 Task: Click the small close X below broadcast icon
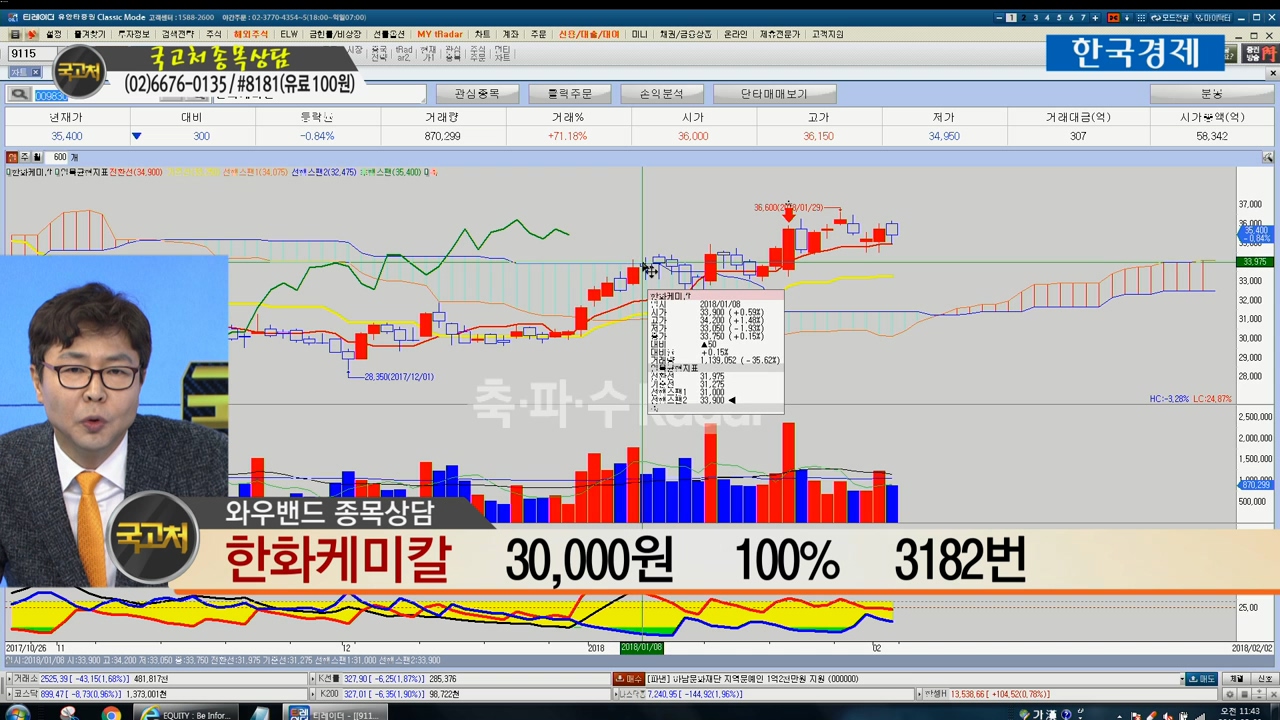pos(1272,73)
